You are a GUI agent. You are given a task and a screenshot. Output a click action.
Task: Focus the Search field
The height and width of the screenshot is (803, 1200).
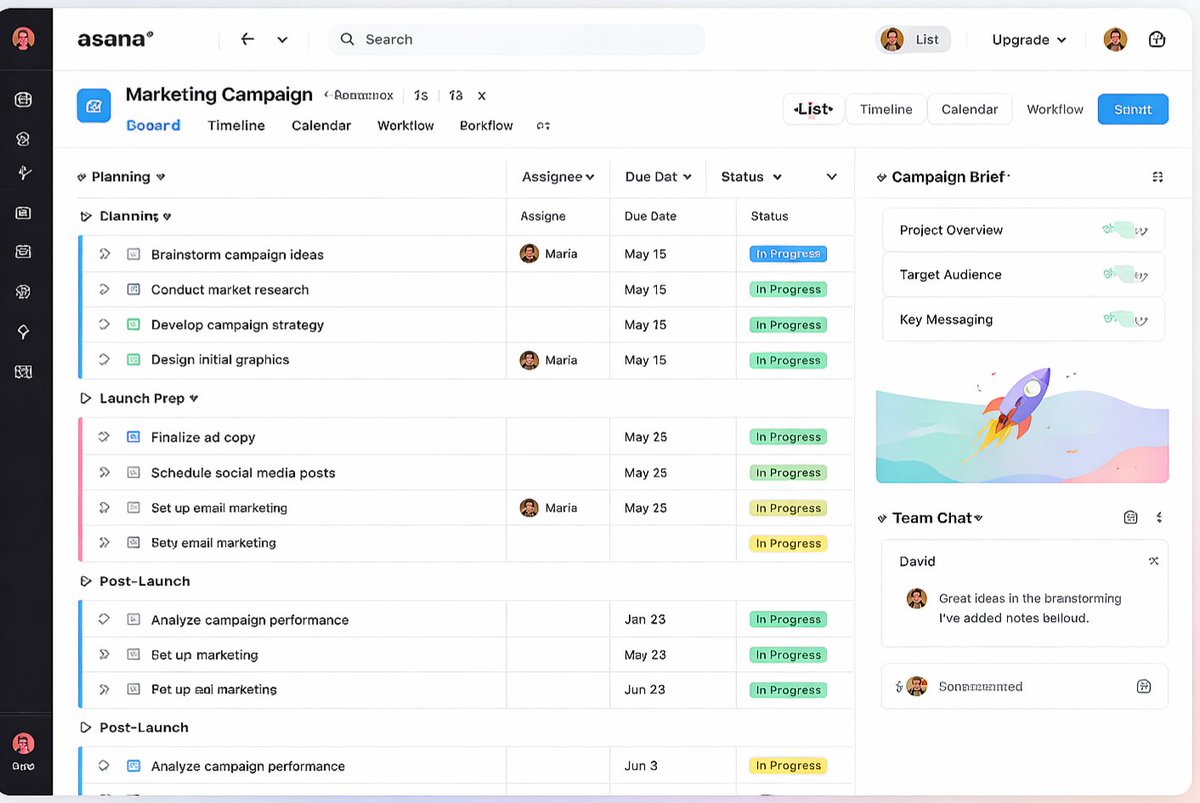518,39
